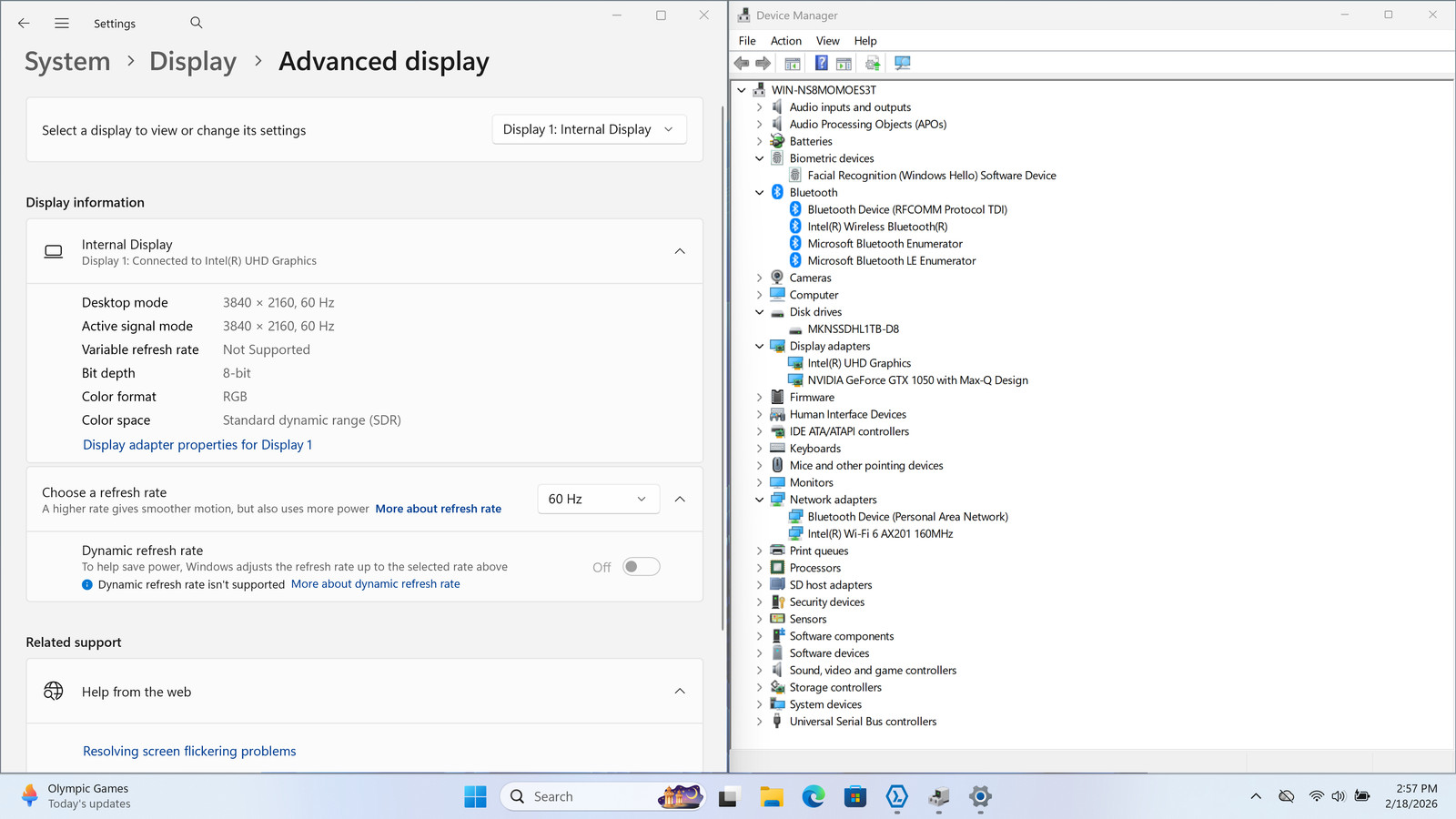Viewport: 1456px width, 819px height.
Task: Select Intel(R) UHD Graphics adapter
Action: click(x=859, y=363)
